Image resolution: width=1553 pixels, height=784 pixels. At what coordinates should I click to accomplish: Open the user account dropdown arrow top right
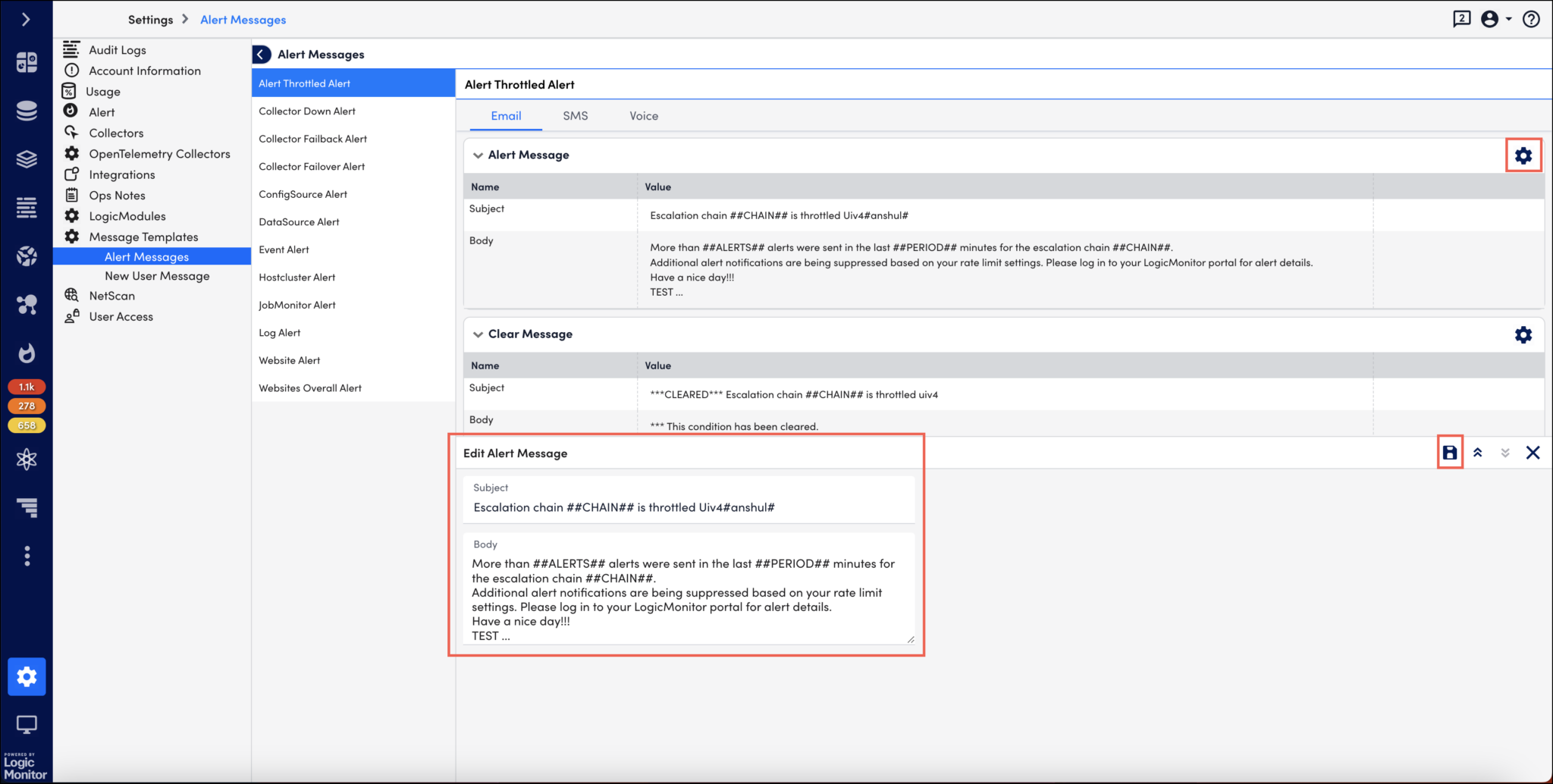pyautogui.click(x=1511, y=19)
